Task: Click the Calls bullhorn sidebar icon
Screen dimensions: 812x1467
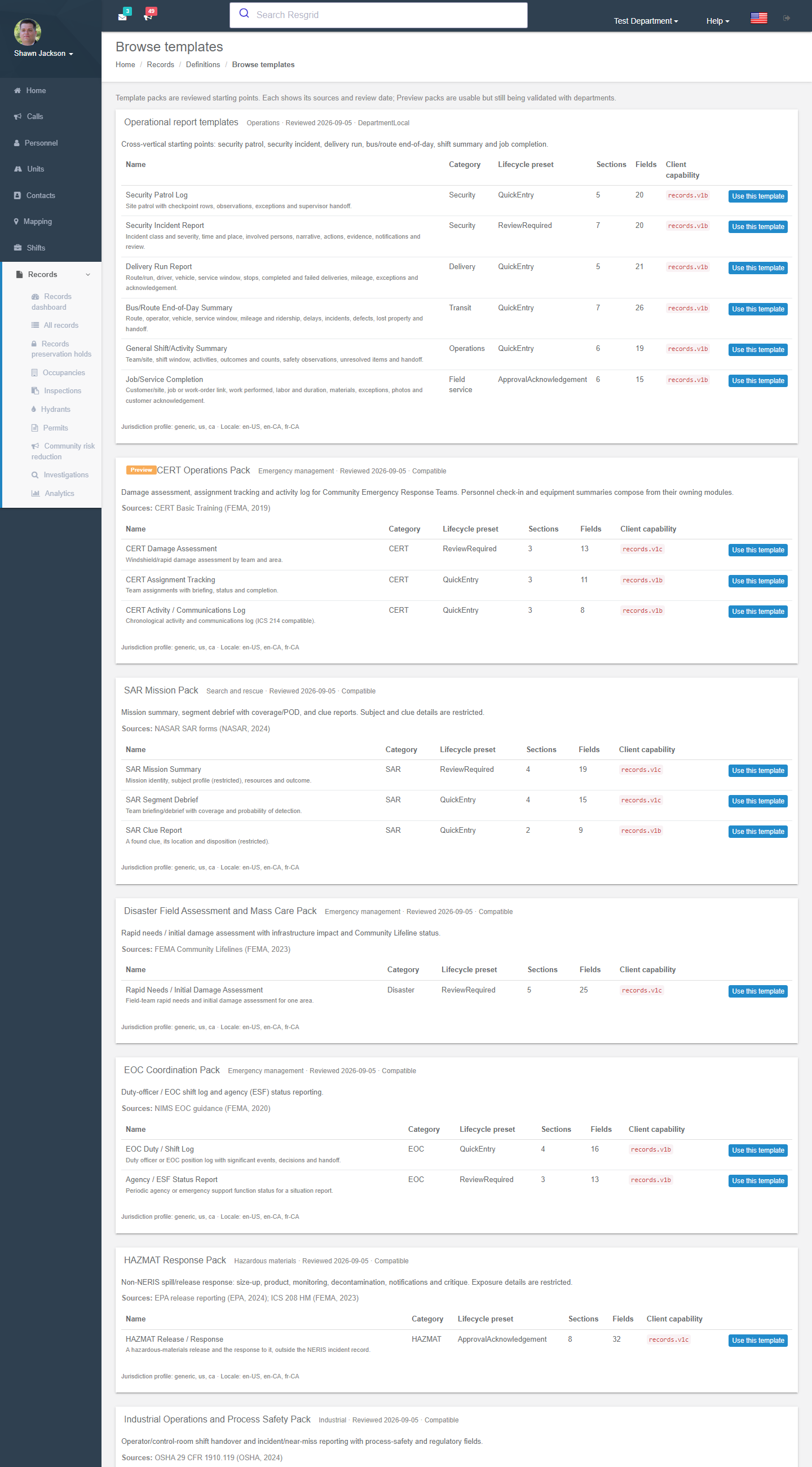Action: point(17,116)
